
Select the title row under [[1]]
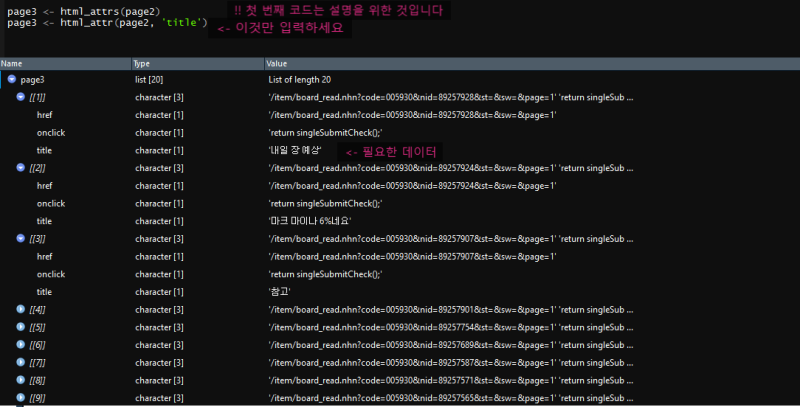point(400,150)
